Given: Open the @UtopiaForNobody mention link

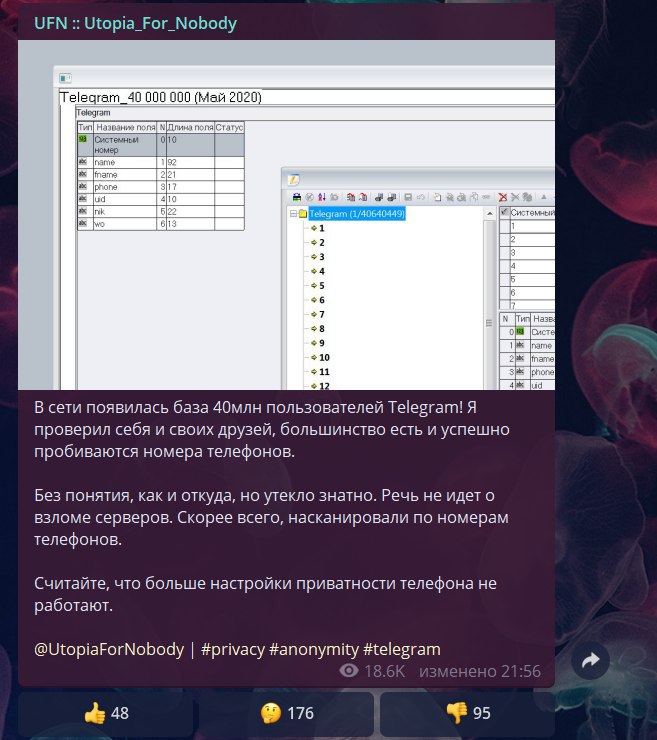Looking at the screenshot, I should [x=109, y=649].
